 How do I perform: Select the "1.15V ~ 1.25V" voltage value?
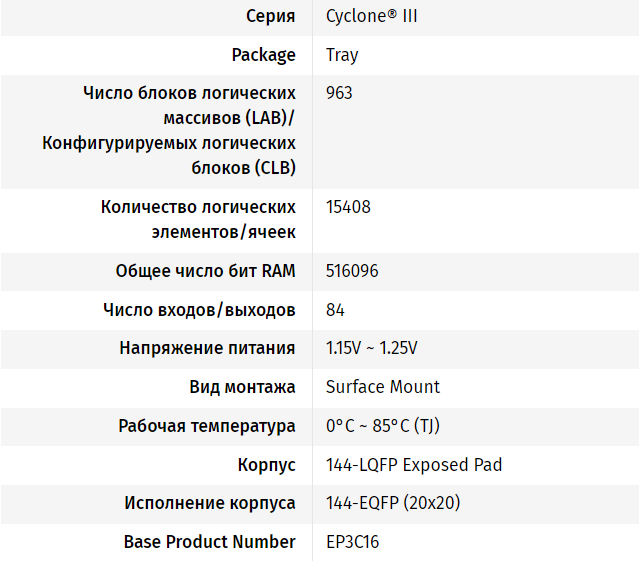pos(372,349)
